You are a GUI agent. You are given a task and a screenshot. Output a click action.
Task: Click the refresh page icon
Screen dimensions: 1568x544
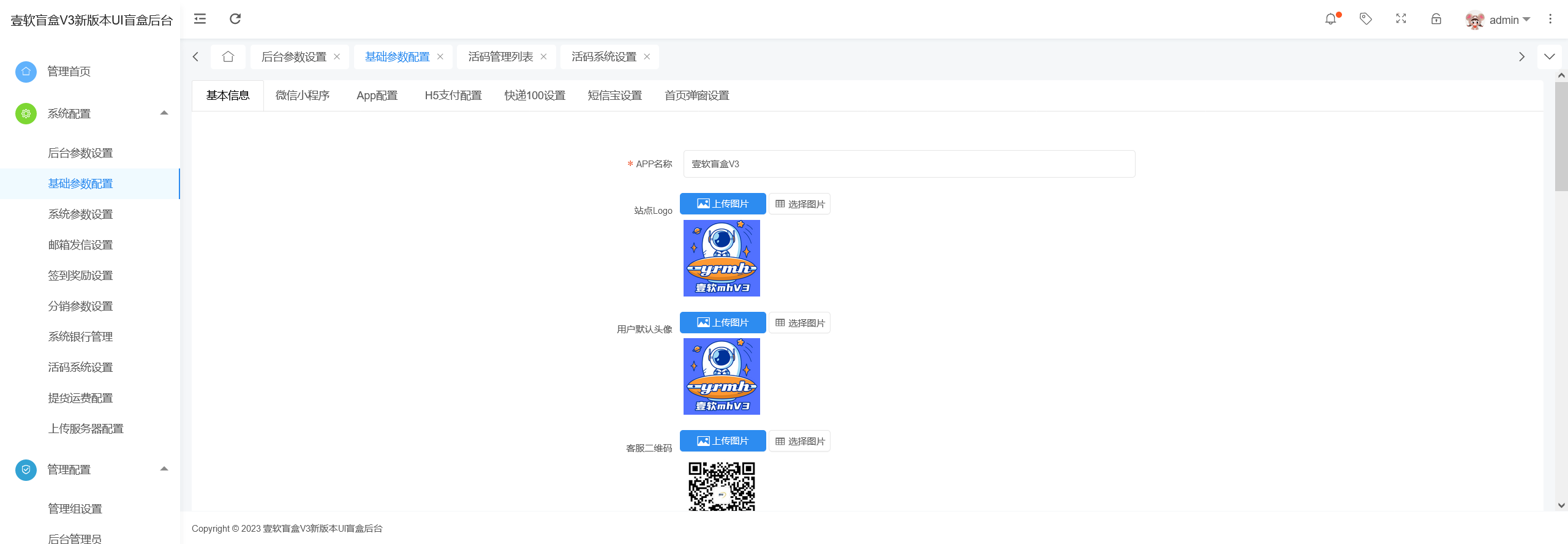(x=235, y=19)
